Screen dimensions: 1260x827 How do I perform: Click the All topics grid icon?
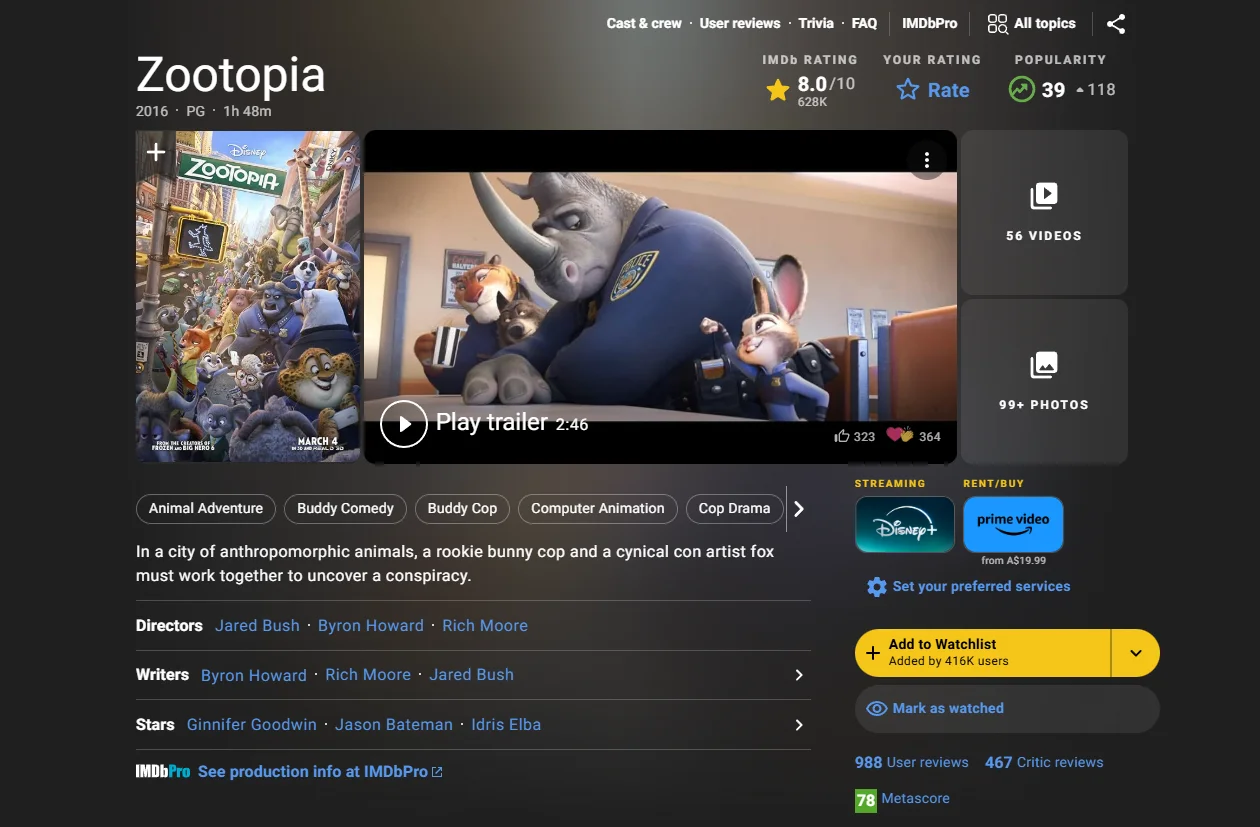point(997,23)
